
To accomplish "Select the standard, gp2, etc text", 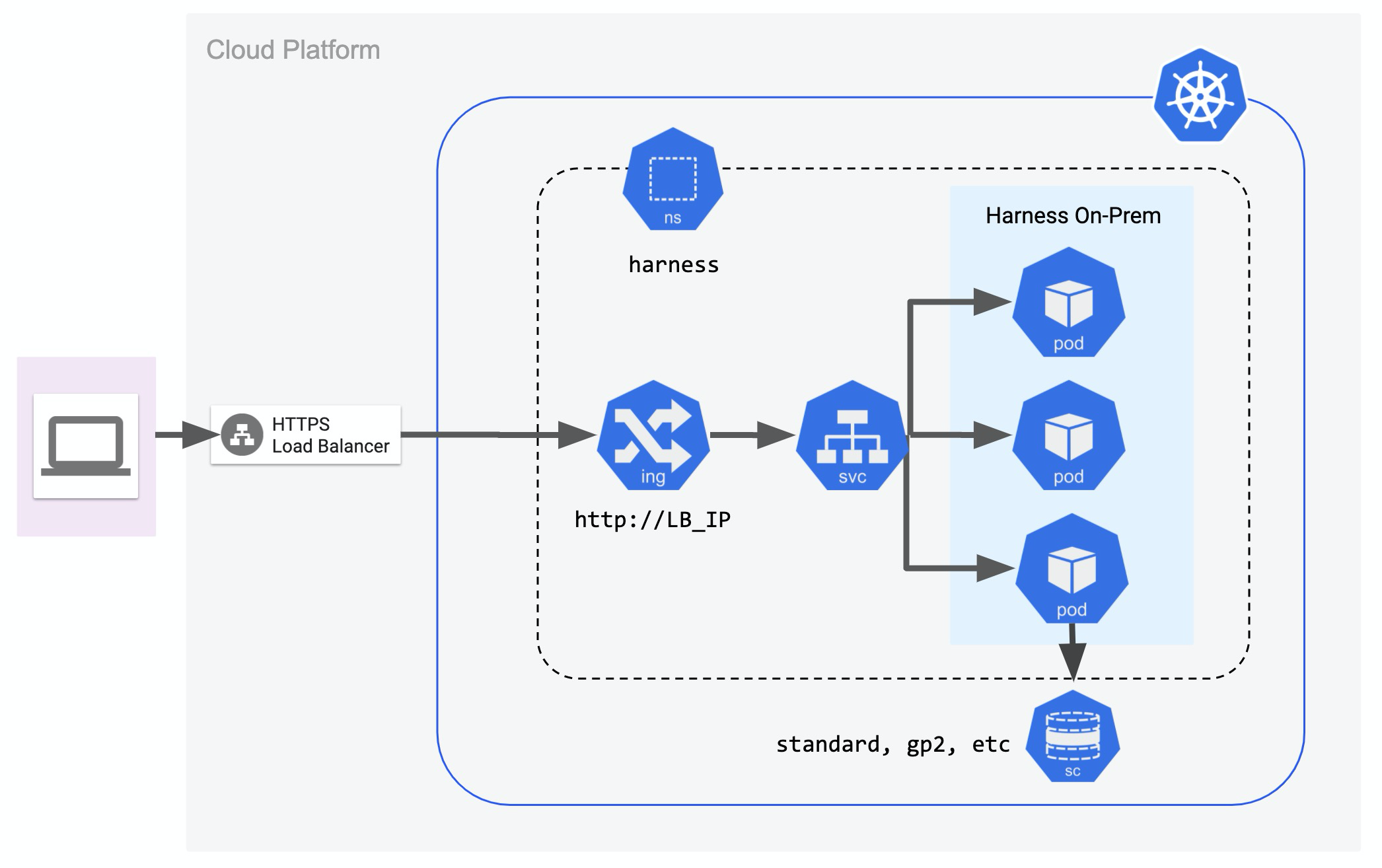I will (x=892, y=744).
